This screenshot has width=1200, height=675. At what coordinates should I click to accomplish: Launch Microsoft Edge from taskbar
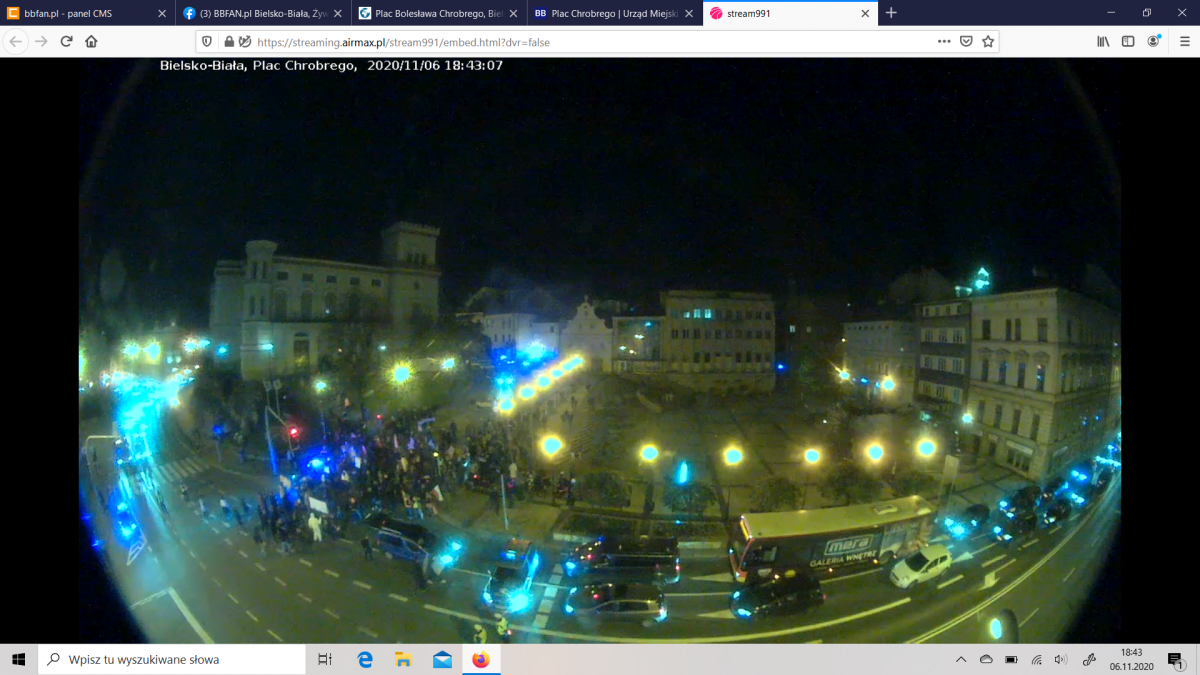click(x=365, y=660)
